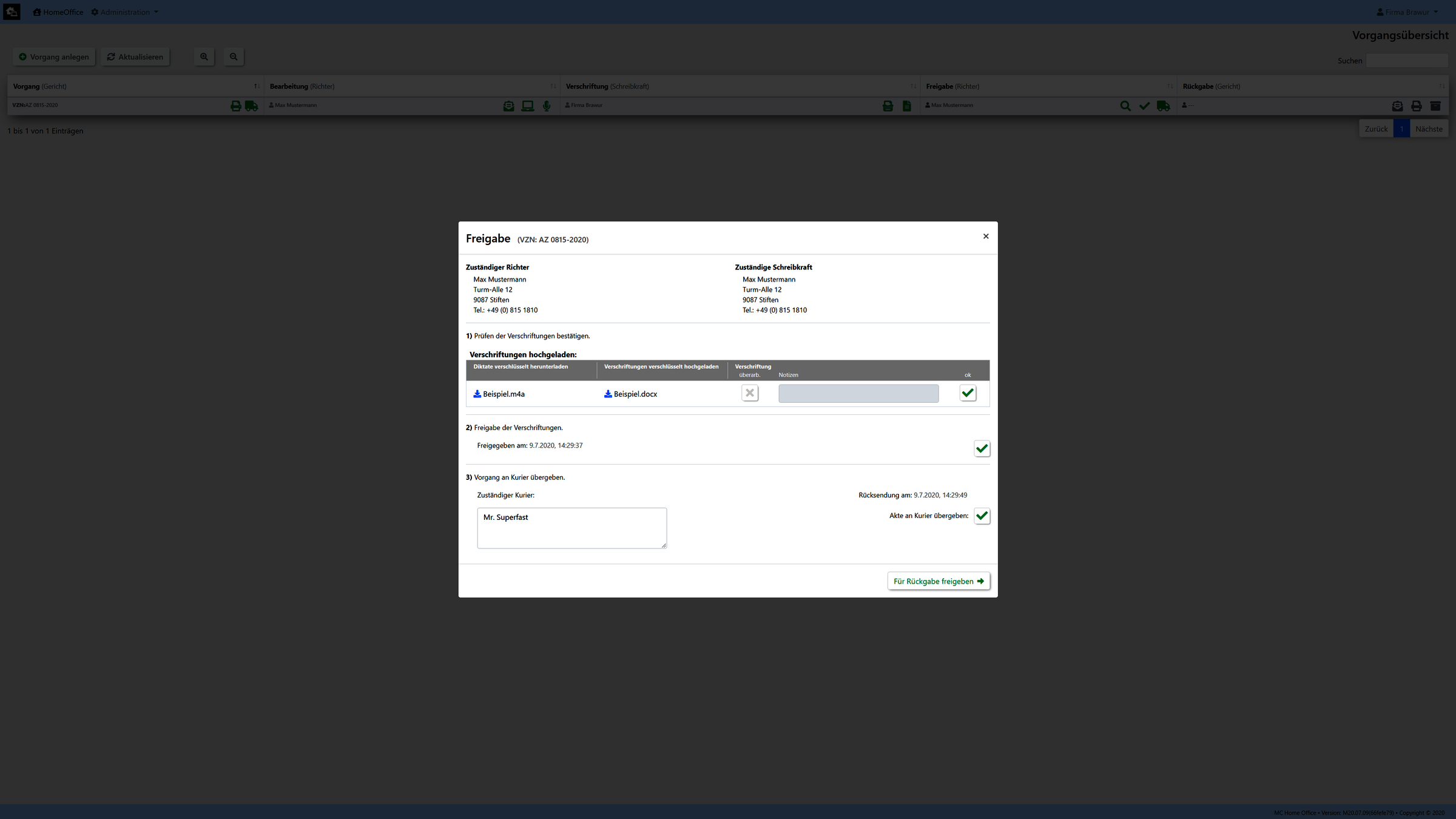Toggle the Akte an Kurier übergeben checkbox
The image size is (1456, 819).
click(x=982, y=516)
